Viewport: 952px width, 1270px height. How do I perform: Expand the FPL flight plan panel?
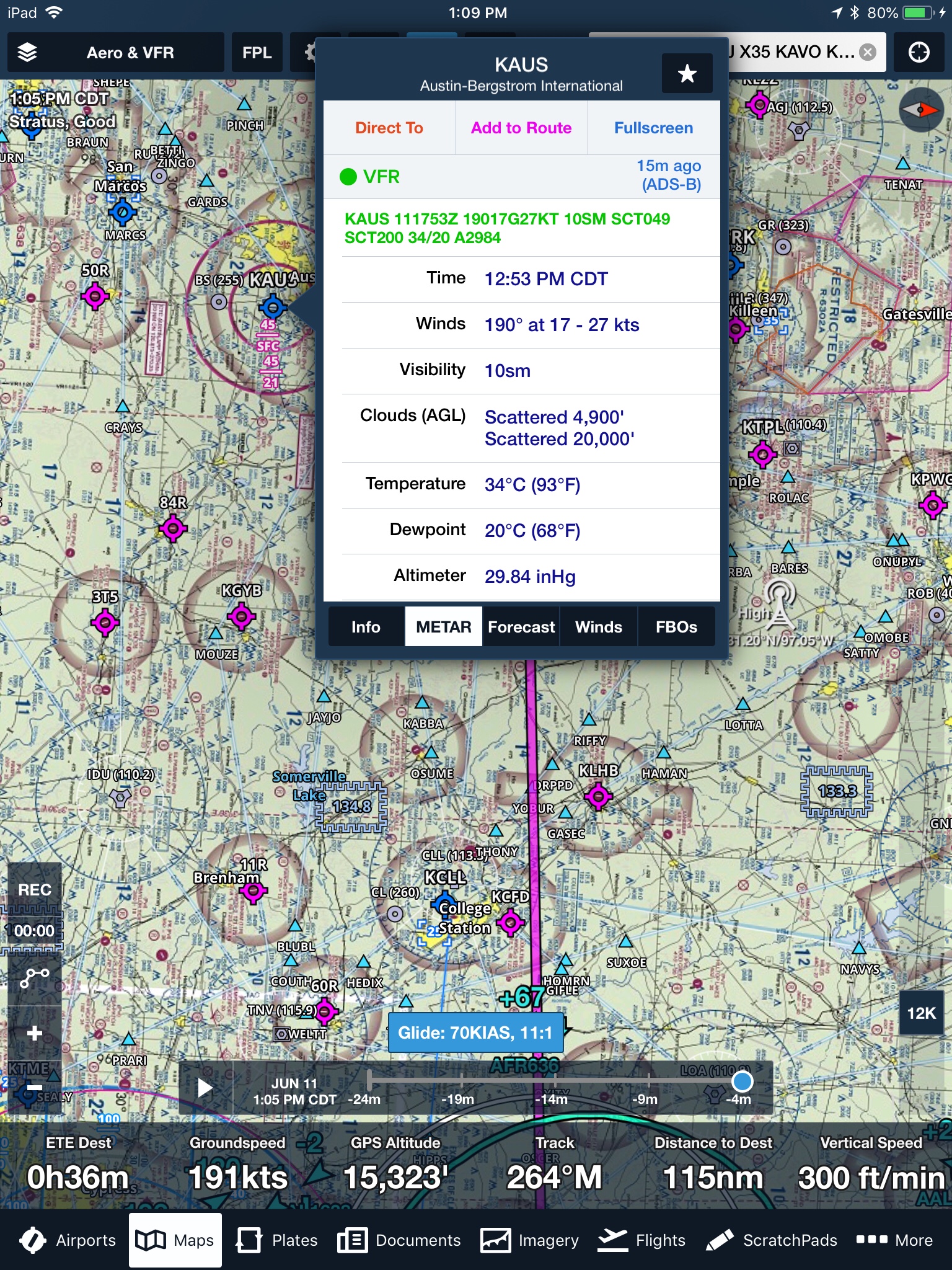coord(257,53)
